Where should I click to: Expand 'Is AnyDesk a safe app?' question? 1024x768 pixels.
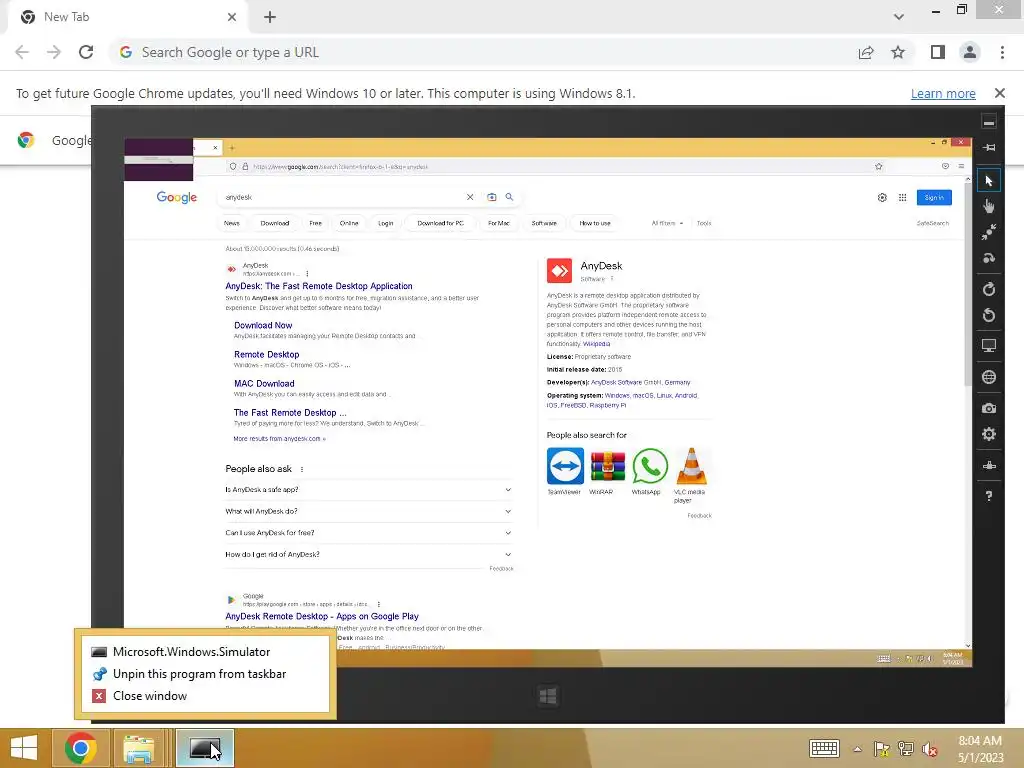(x=368, y=490)
